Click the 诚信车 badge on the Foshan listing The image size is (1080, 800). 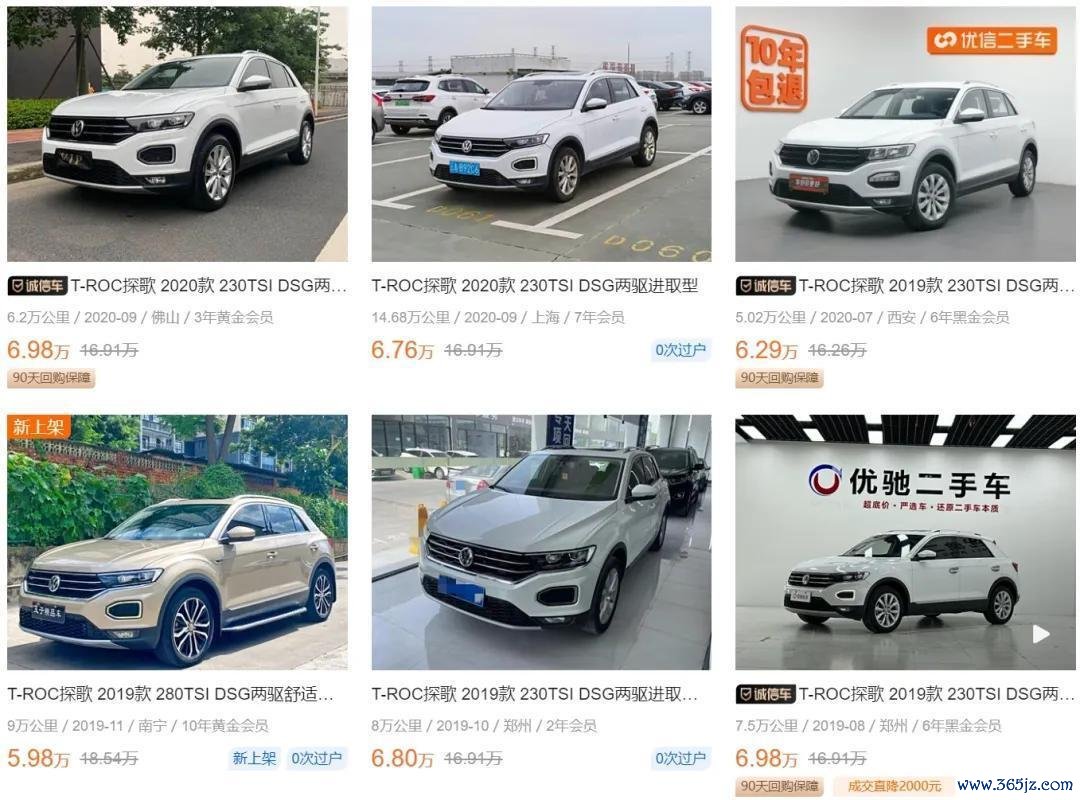point(37,285)
